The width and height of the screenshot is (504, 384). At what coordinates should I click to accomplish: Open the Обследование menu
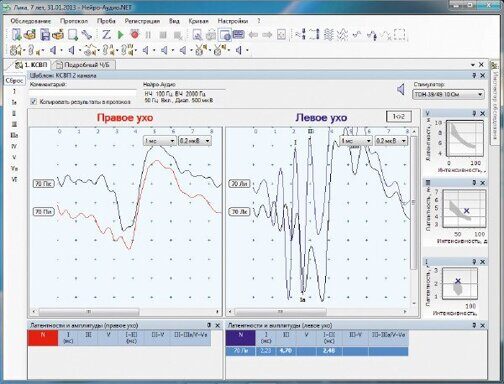[x=31, y=21]
